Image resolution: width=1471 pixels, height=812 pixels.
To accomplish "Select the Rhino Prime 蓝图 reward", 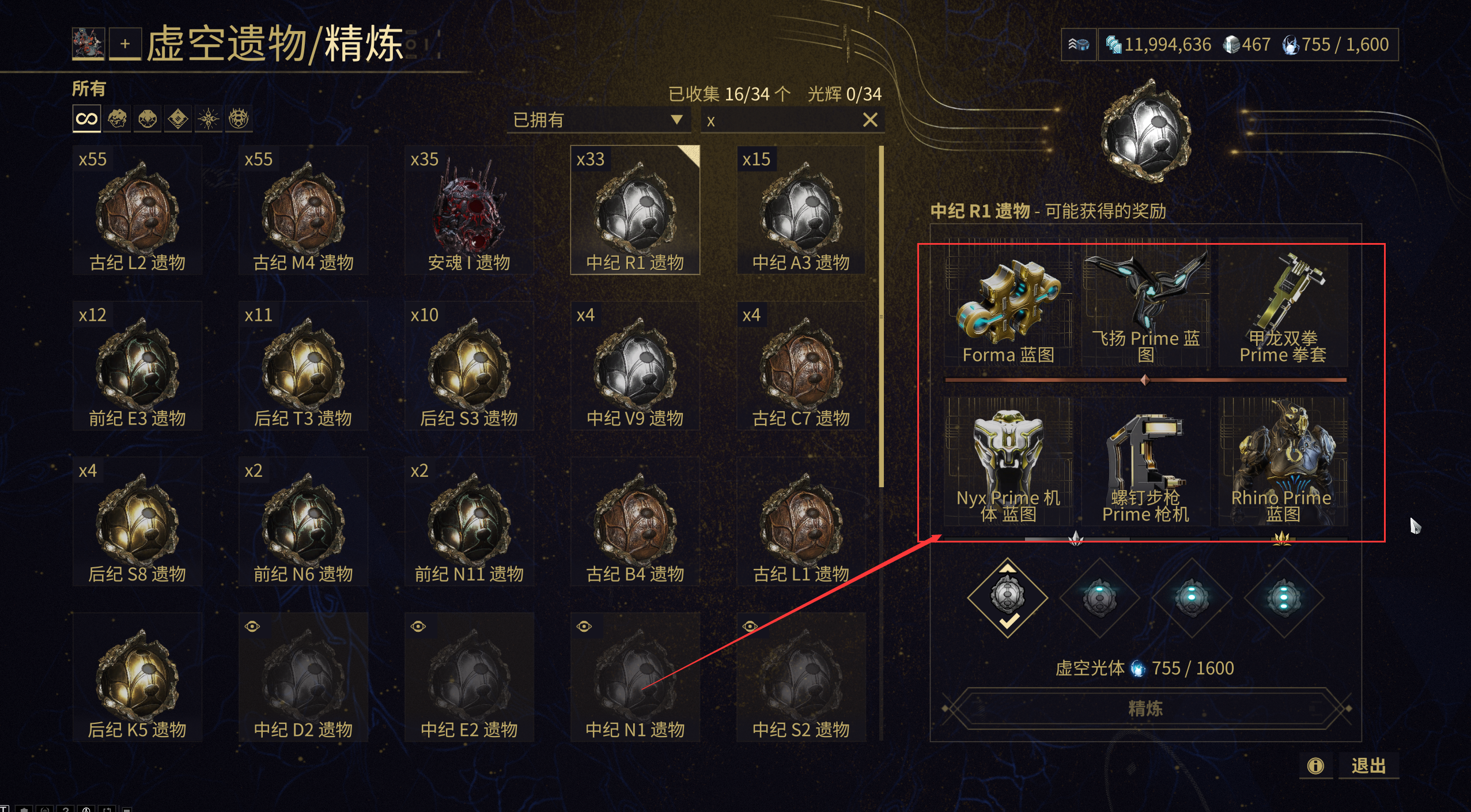I will click(x=1283, y=462).
